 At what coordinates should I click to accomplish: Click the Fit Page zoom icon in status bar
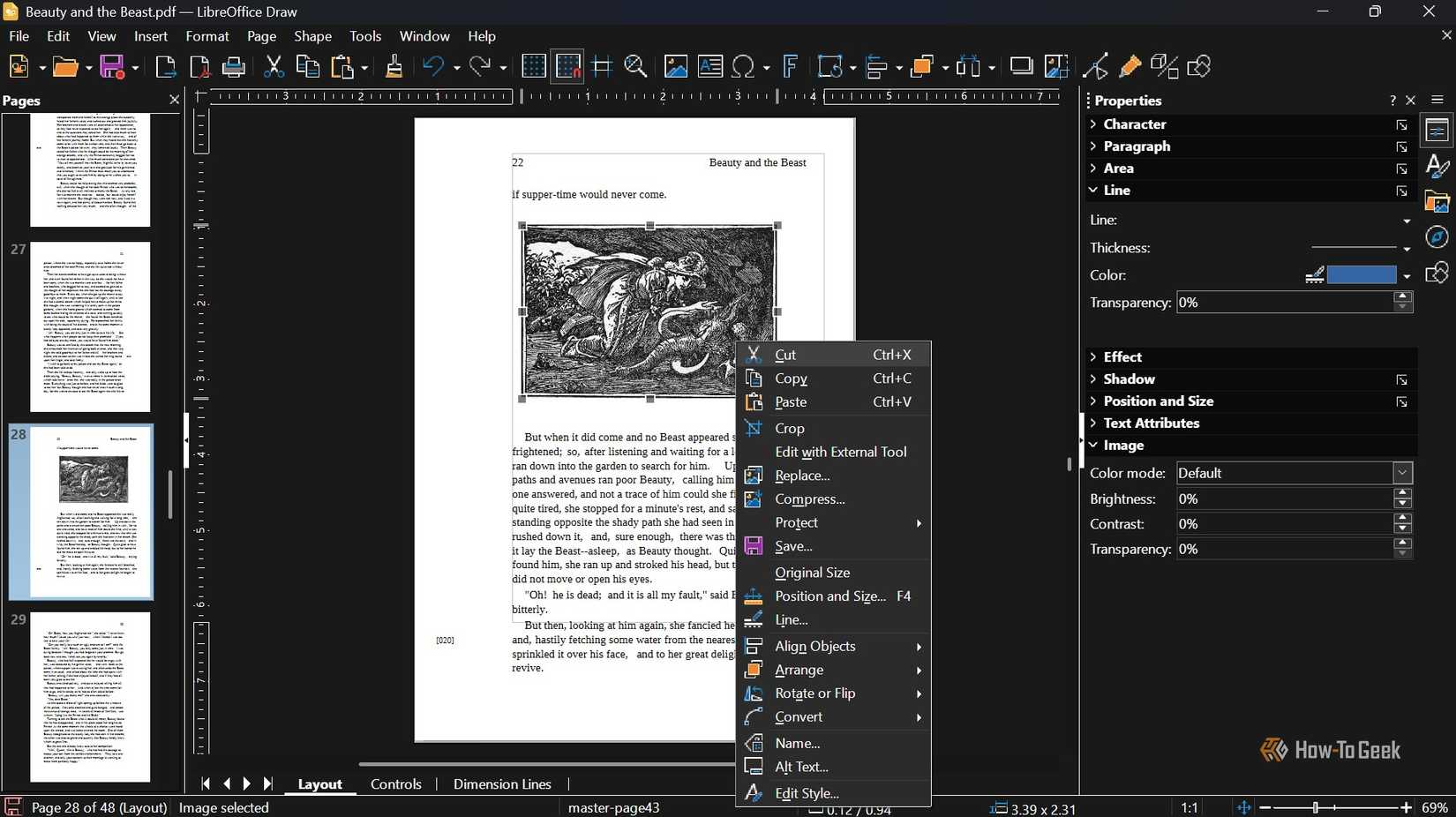(x=1243, y=807)
